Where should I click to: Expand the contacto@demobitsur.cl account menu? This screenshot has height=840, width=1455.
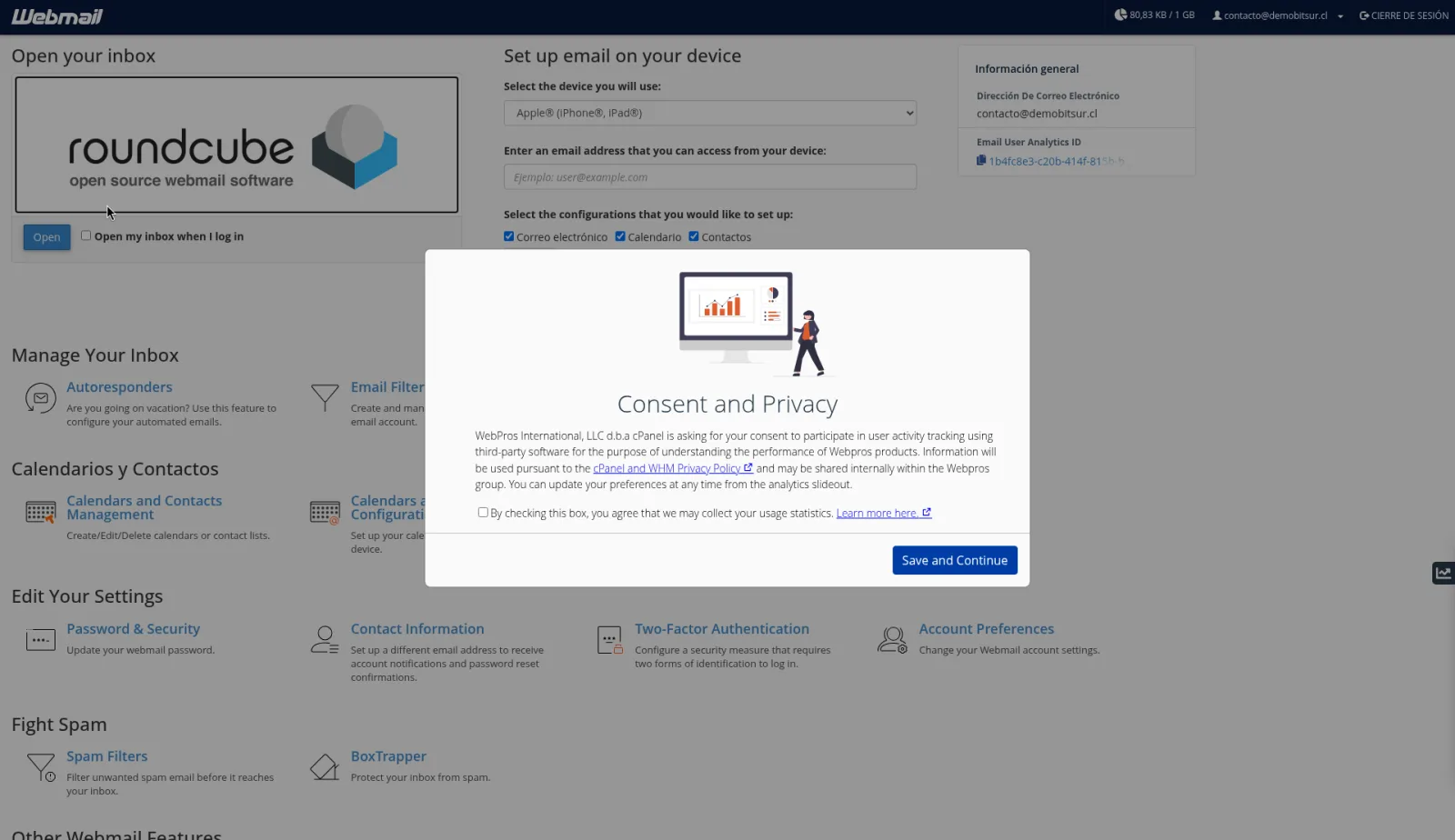point(1277,15)
